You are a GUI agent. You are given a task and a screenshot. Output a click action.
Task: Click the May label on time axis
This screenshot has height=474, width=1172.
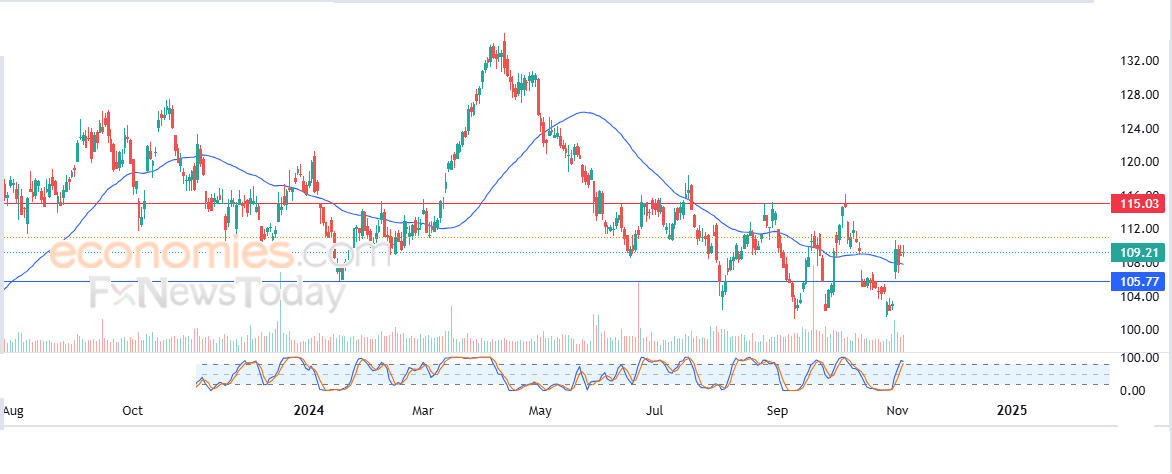point(541,410)
